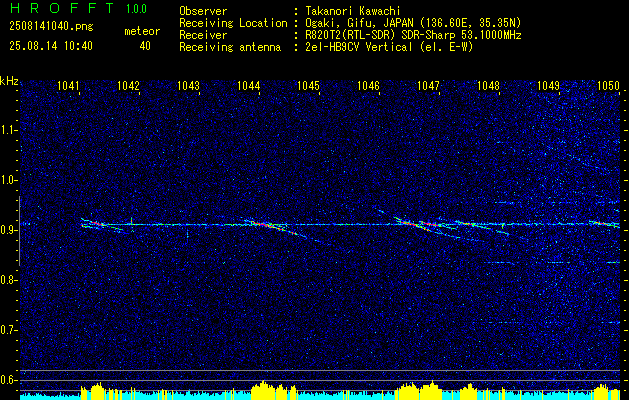Click the 1.0 kHz frequency label
629x400 pixels.
[9, 181]
